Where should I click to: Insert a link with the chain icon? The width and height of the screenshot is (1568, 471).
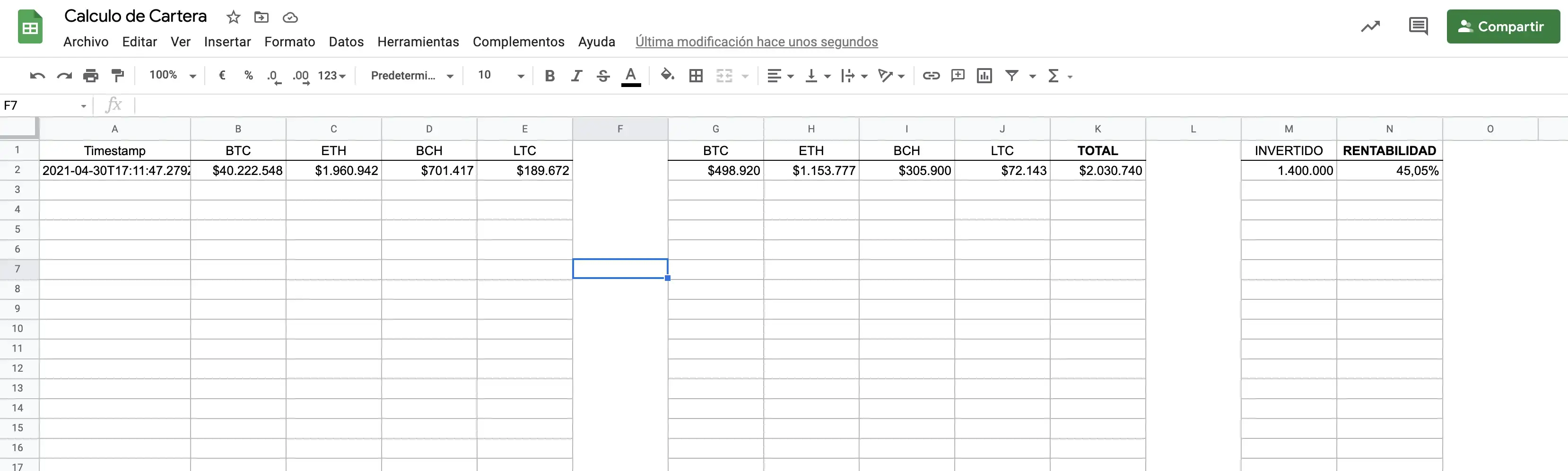pyautogui.click(x=931, y=76)
